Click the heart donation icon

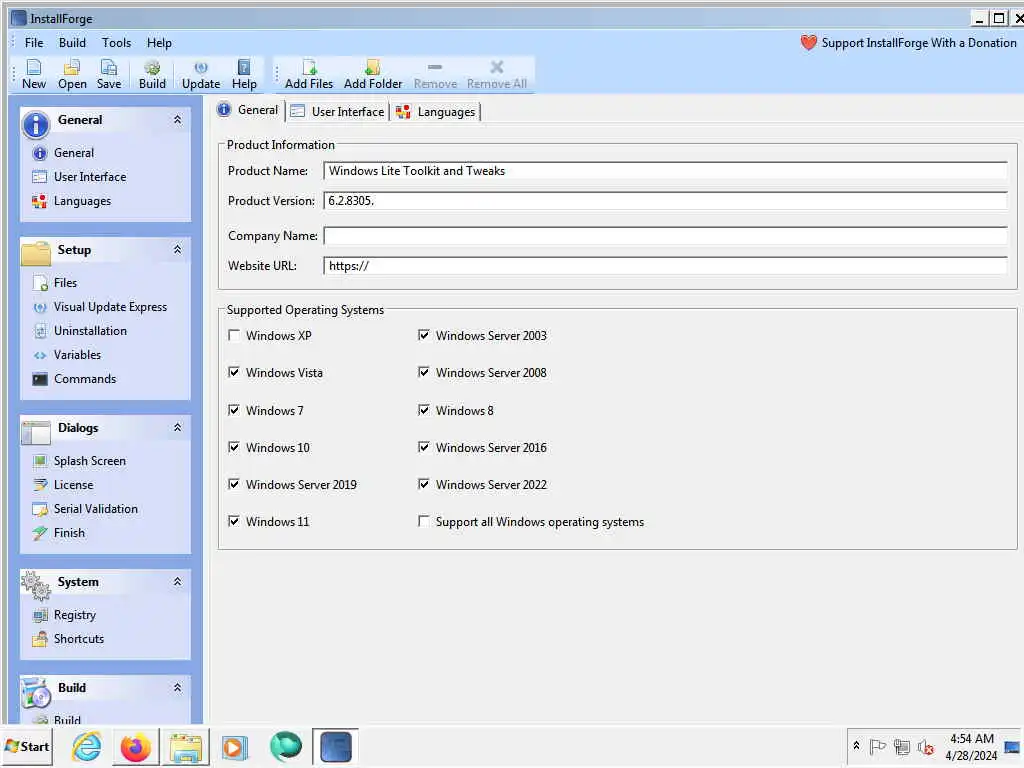(808, 43)
